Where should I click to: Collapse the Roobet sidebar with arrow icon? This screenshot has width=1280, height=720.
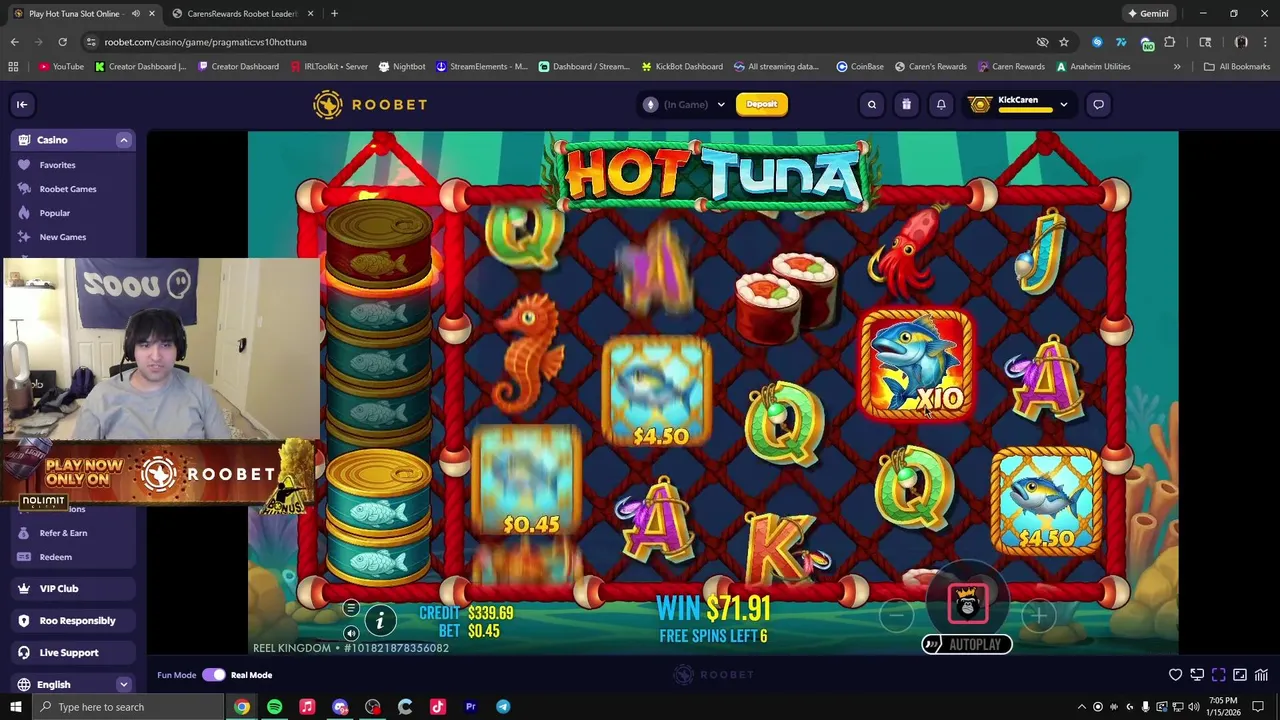coord(22,104)
